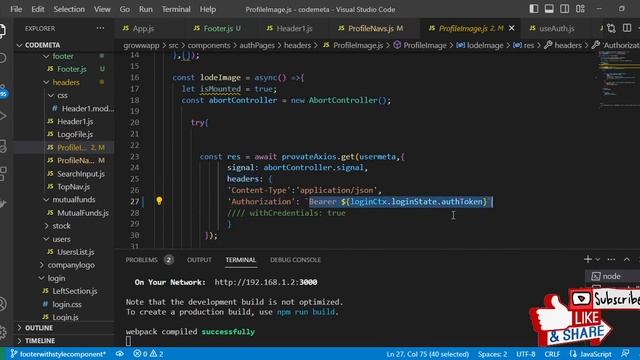Toggle primary side bar layout icon
Image resolution: width=640 pixels, height=360 pixels.
[x=533, y=9]
